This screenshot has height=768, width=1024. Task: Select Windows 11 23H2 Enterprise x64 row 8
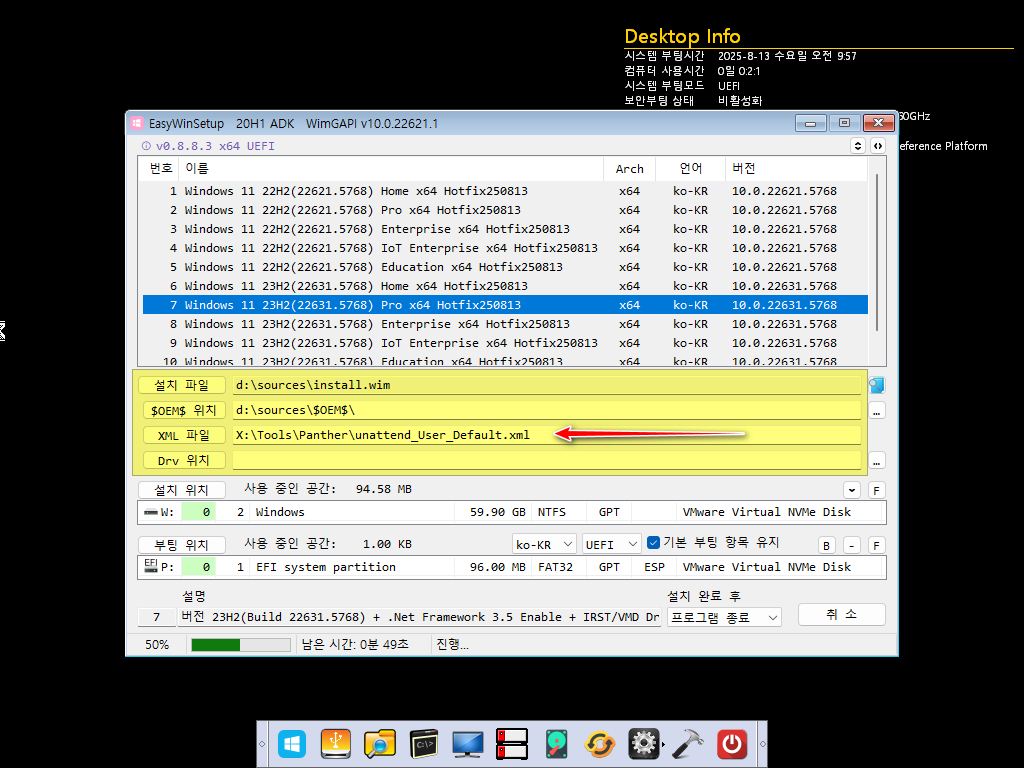pos(505,324)
